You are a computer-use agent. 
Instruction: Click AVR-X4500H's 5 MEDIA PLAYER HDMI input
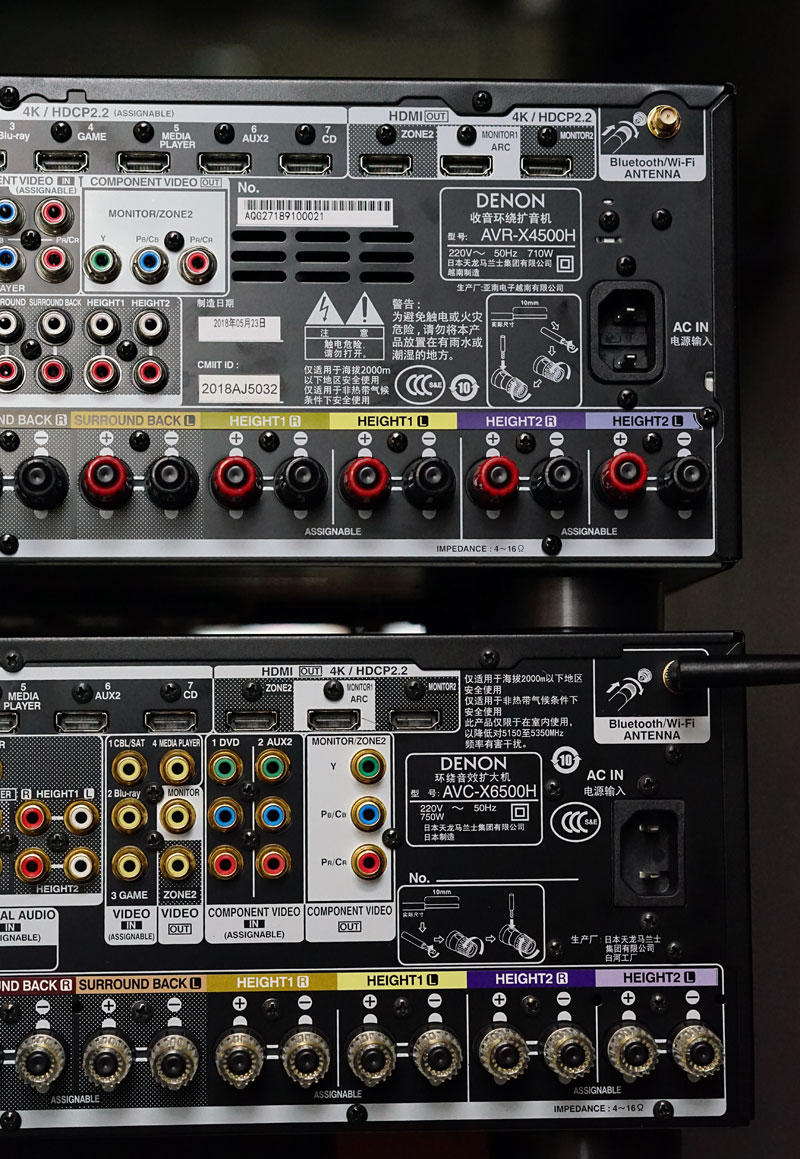click(143, 161)
